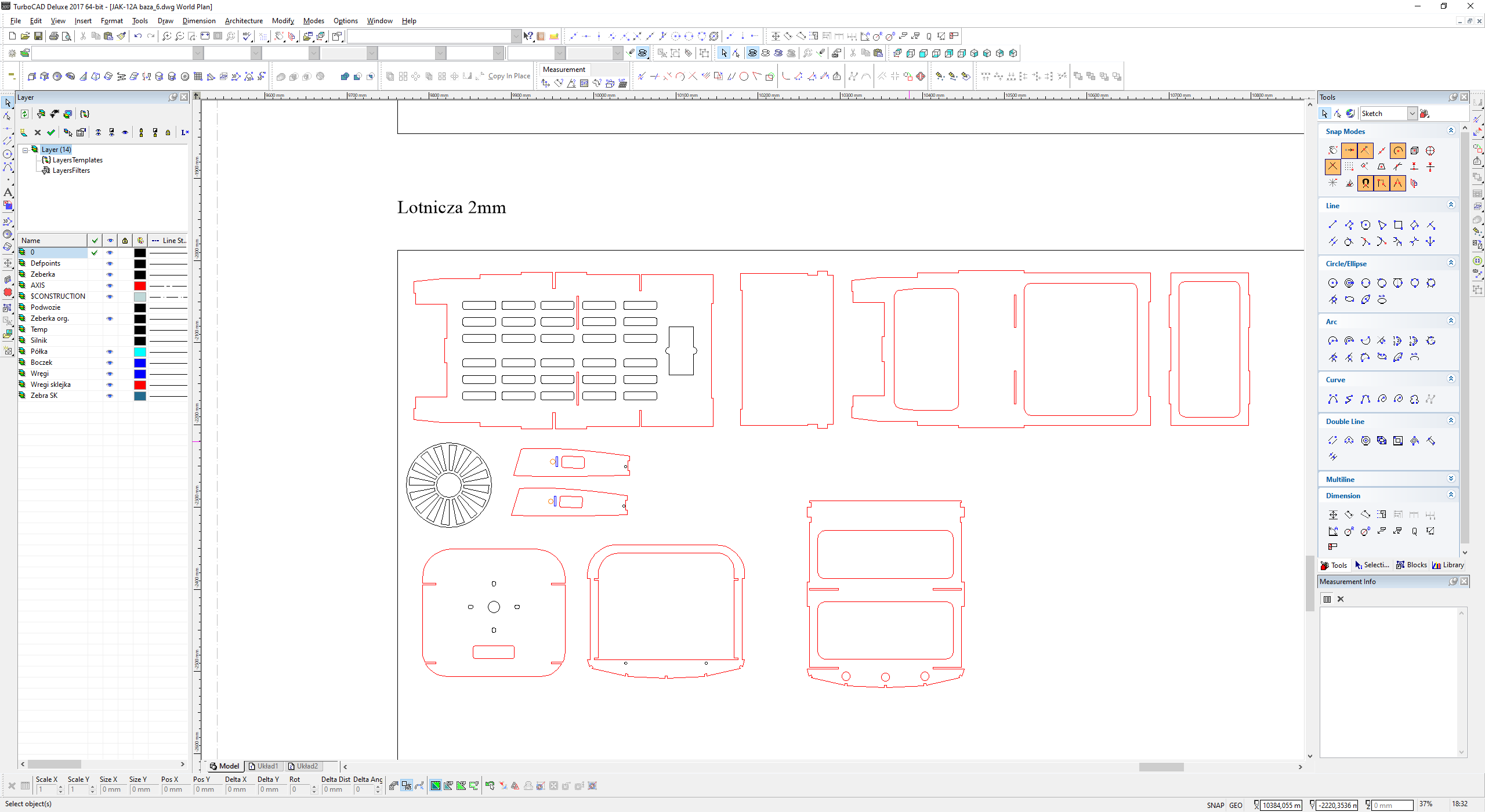Click the red color swatch of Wregi sklejka
Image resolution: width=1485 pixels, height=812 pixels.
point(140,385)
